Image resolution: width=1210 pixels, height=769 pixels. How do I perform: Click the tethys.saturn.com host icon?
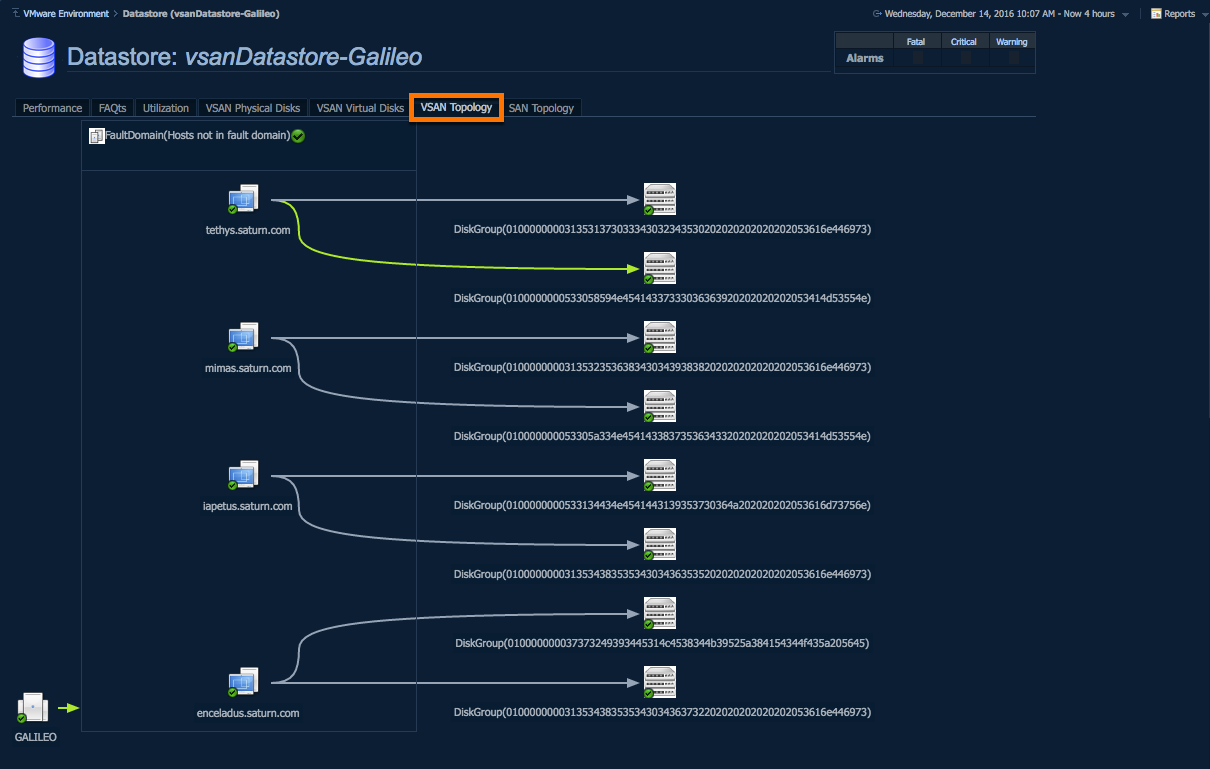pos(243,200)
